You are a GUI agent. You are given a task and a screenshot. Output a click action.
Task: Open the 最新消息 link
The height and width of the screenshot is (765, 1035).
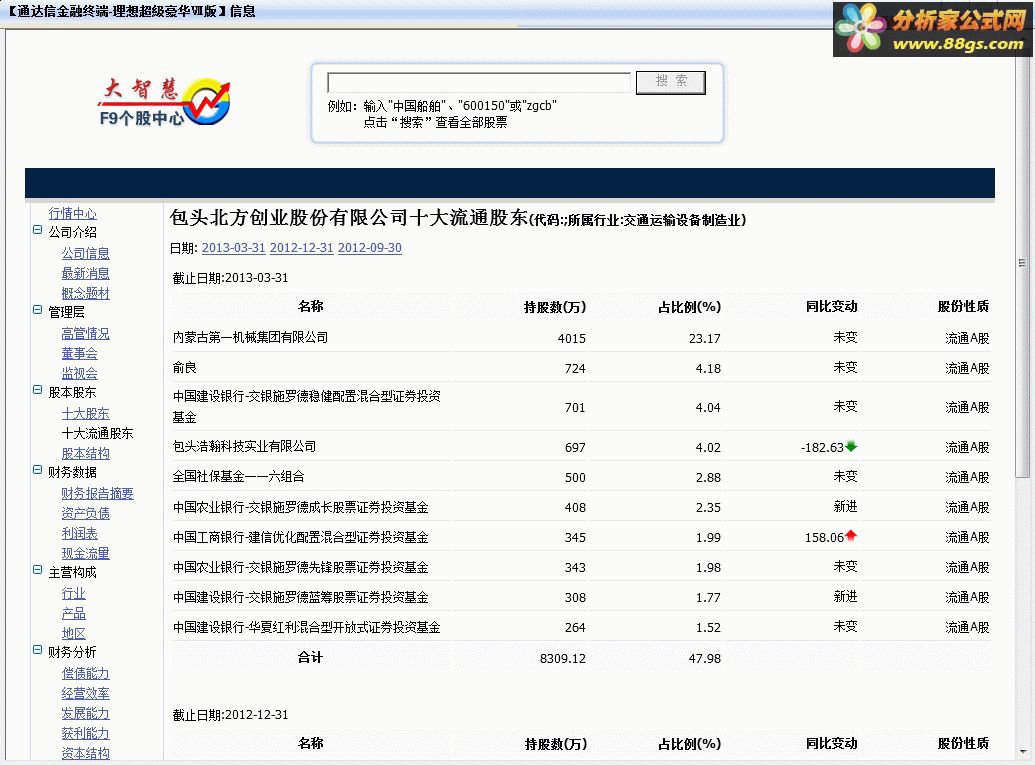85,273
